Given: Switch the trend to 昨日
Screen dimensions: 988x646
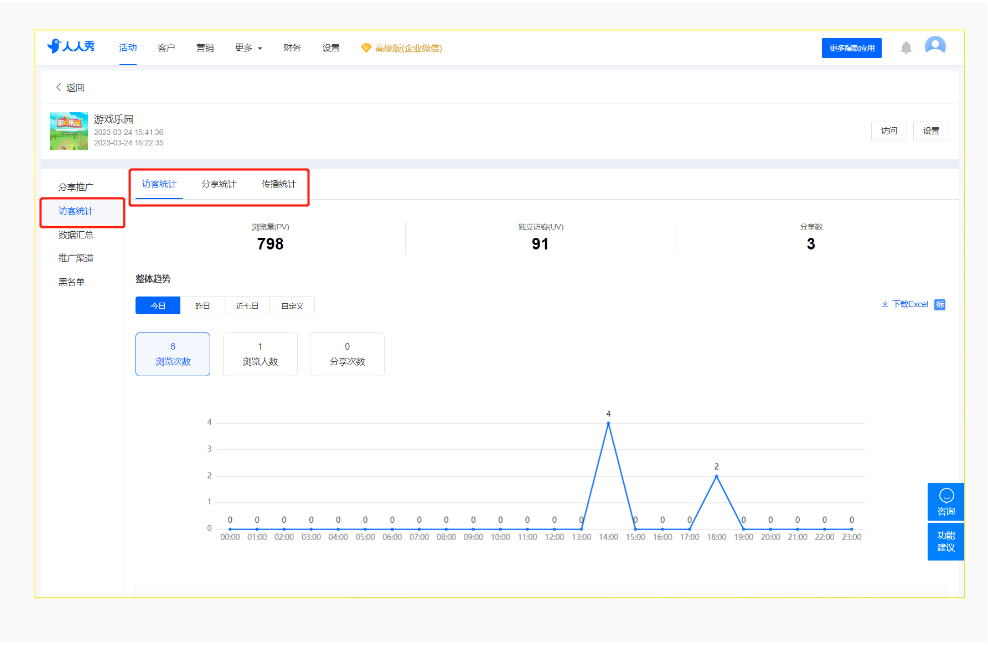Looking at the screenshot, I should click(202, 306).
